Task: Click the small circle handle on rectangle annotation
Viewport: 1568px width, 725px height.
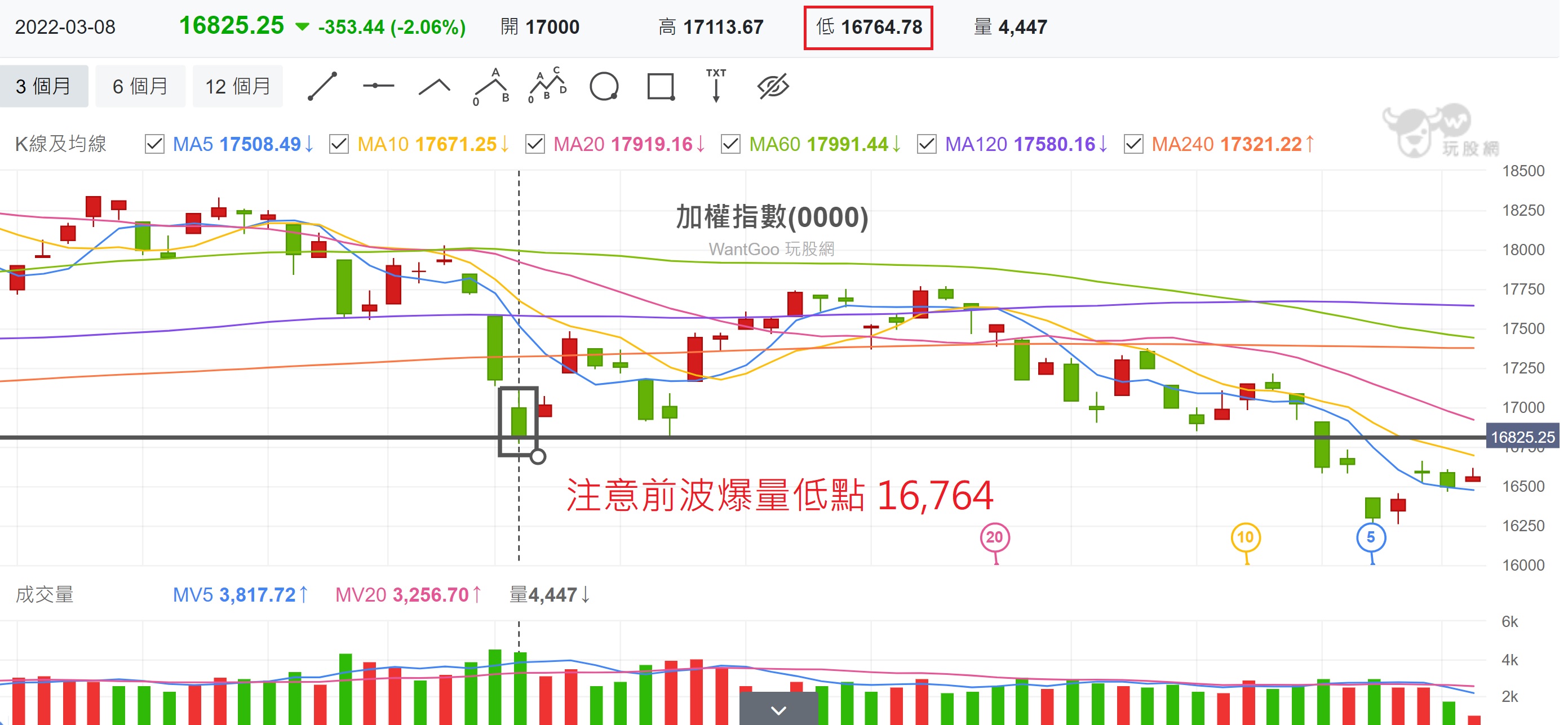Action: coord(538,456)
